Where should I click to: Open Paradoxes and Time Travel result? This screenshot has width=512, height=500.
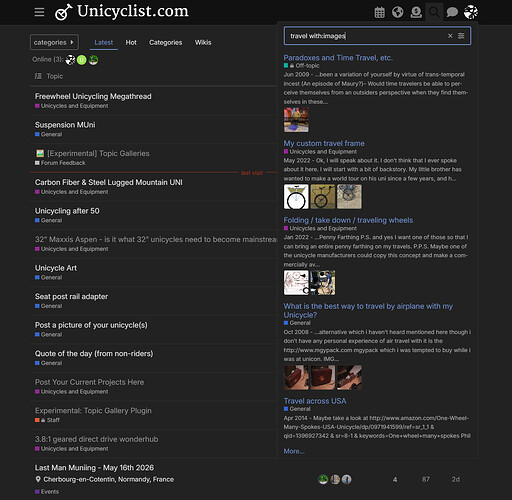(338, 58)
